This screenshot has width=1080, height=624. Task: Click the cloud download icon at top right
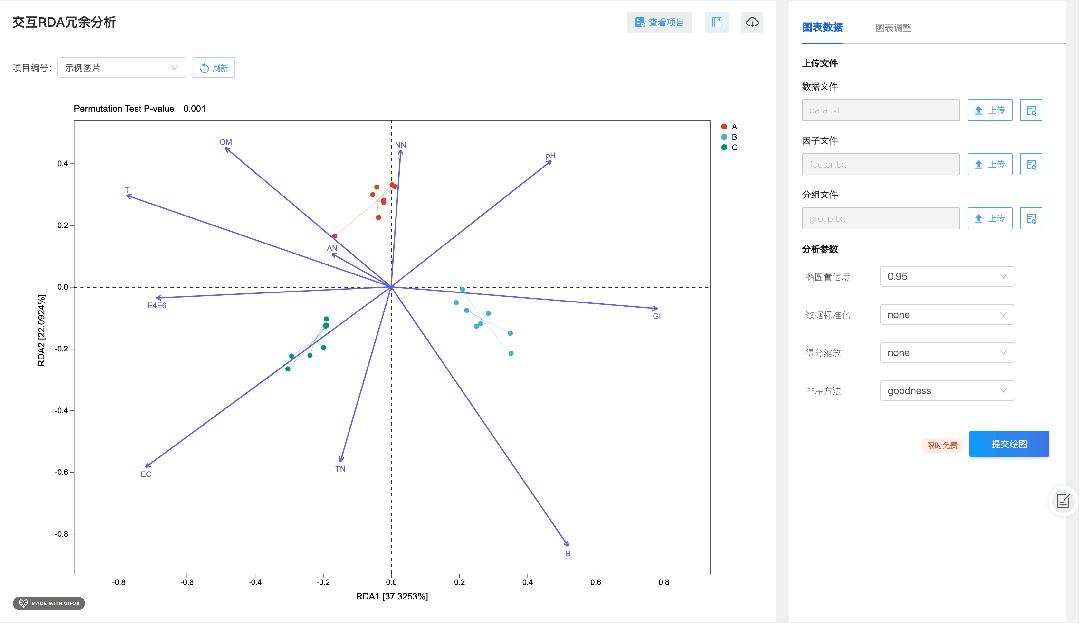click(752, 22)
